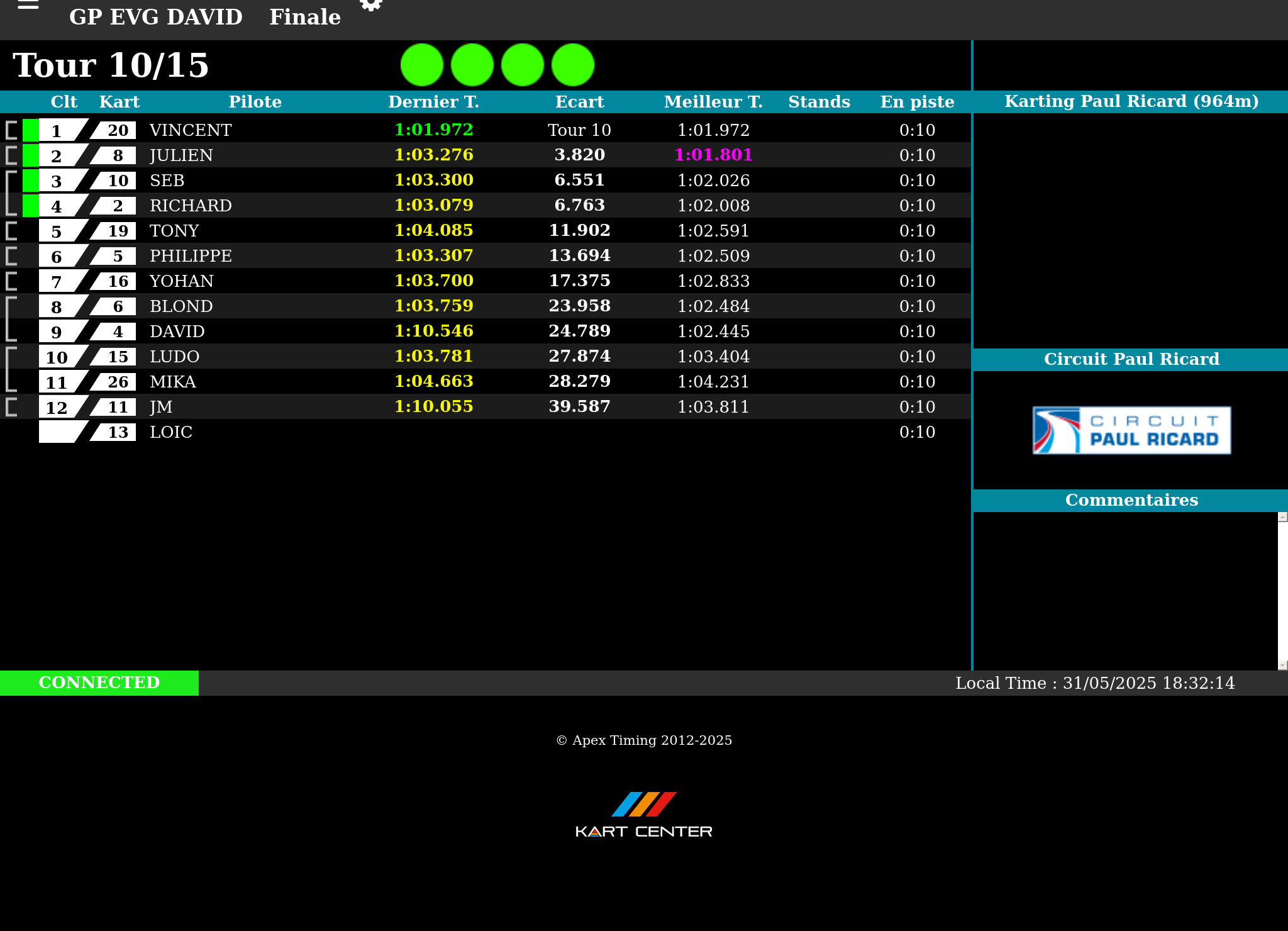The height and width of the screenshot is (931, 1288).
Task: Sort by Dernier T. column header
Action: pos(433,102)
